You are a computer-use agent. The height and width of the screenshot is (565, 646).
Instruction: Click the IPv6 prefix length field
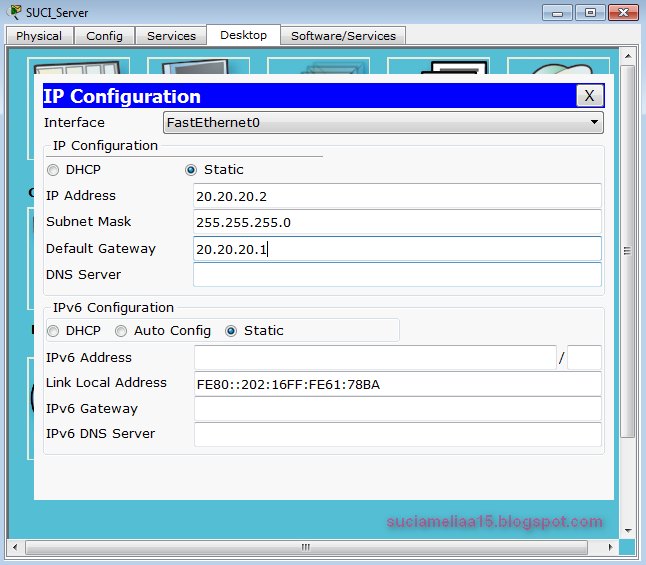[584, 357]
